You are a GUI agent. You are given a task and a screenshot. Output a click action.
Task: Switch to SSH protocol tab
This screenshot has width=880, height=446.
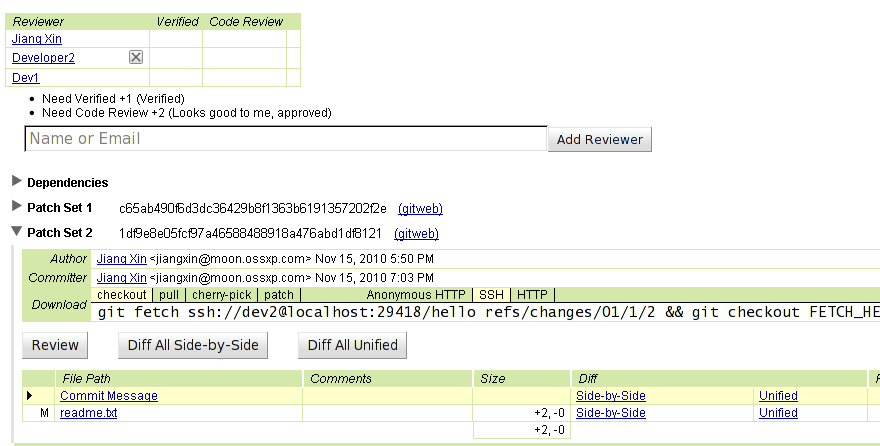coord(491,295)
